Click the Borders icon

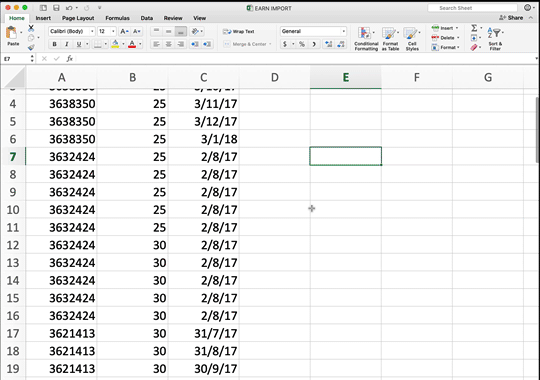click(x=98, y=44)
